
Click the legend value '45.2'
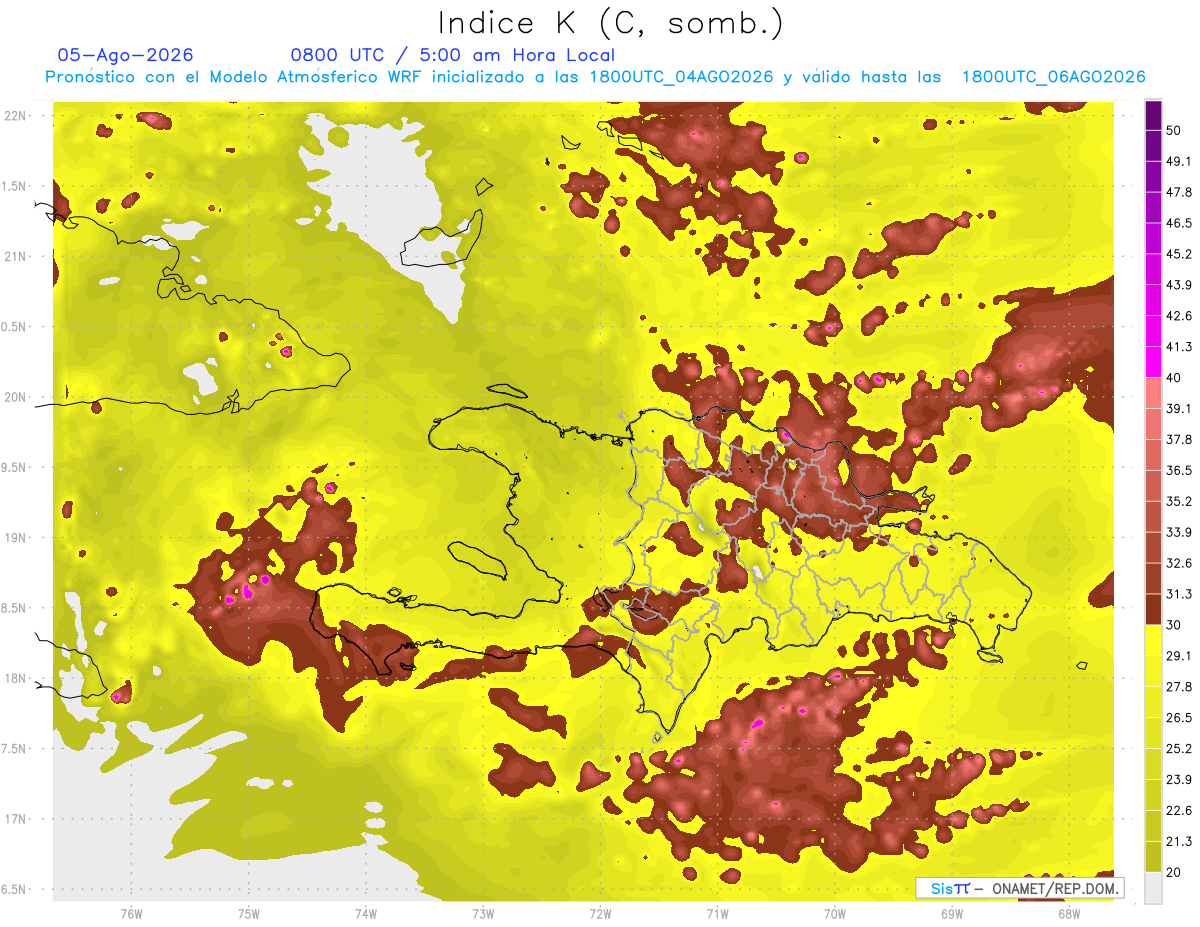(1179, 254)
